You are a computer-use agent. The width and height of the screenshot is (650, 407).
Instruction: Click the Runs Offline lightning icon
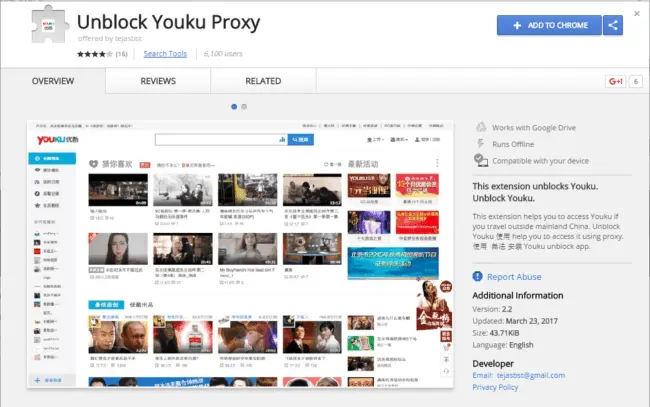point(481,143)
